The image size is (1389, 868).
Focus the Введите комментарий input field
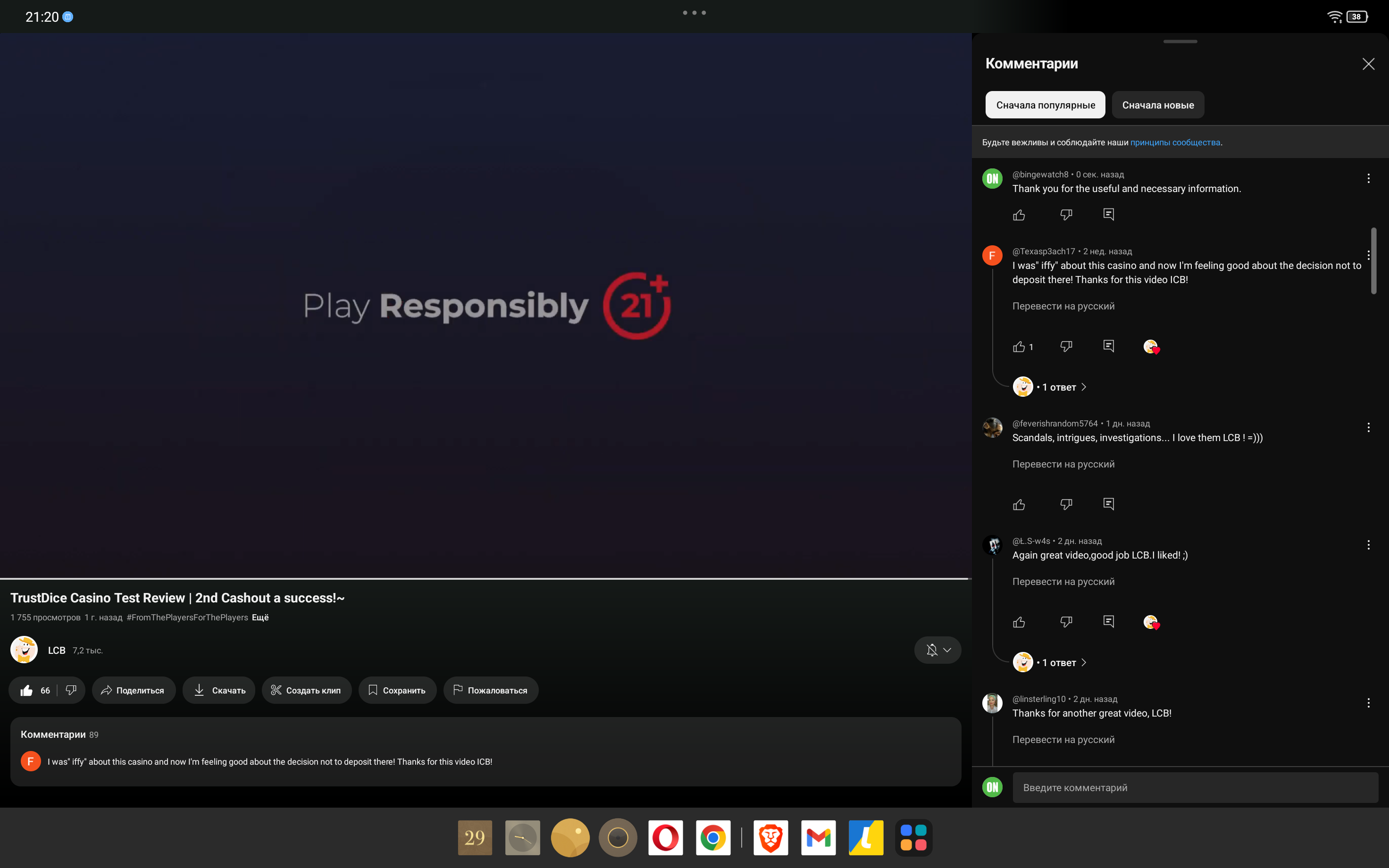click(x=1195, y=788)
